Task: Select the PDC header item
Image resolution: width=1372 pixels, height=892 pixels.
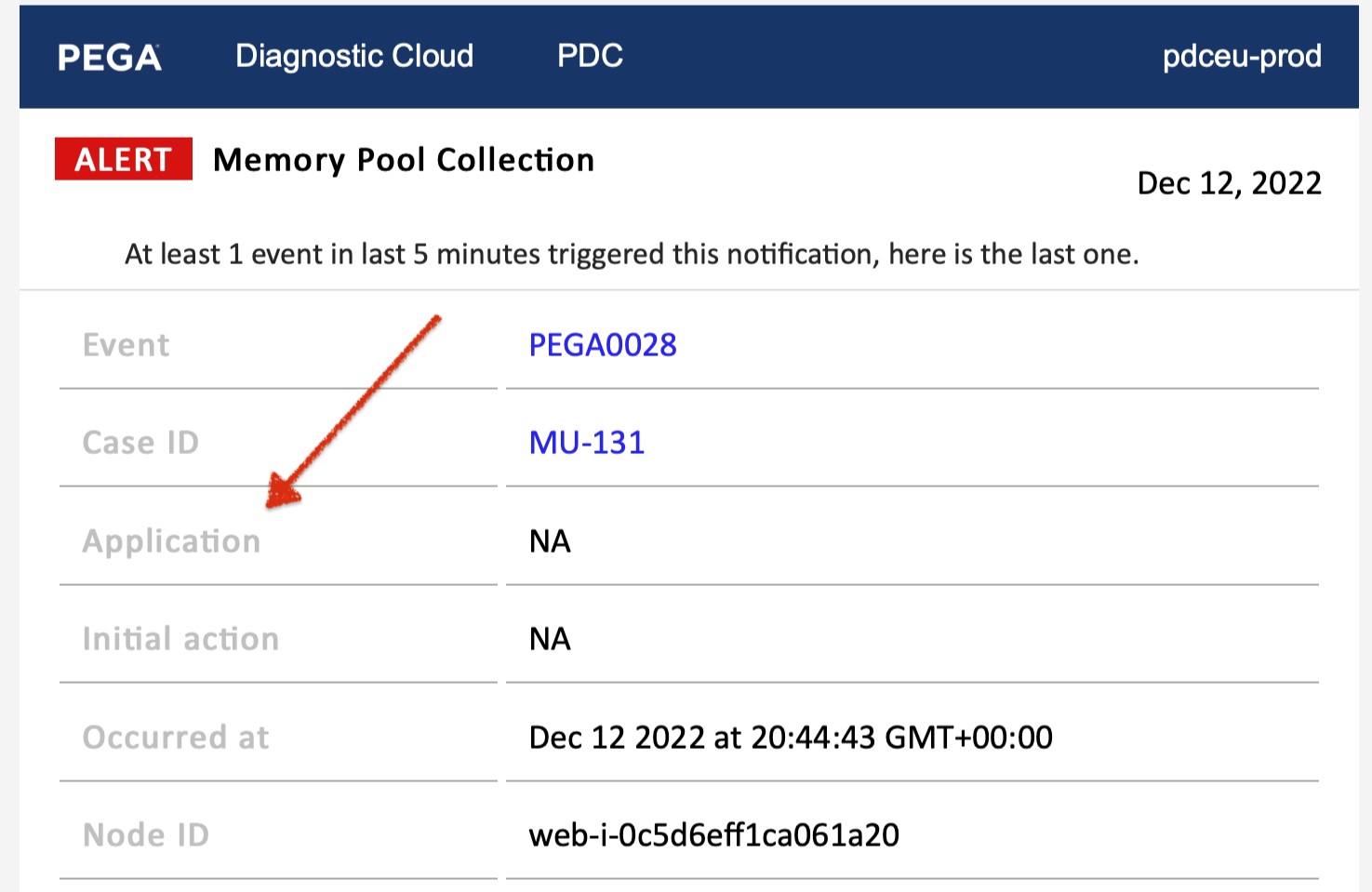Action: 591,56
